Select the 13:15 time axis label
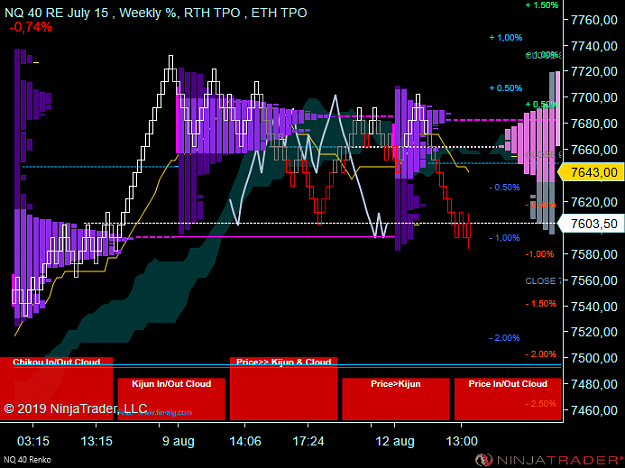This screenshot has width=625, height=468. (96, 441)
